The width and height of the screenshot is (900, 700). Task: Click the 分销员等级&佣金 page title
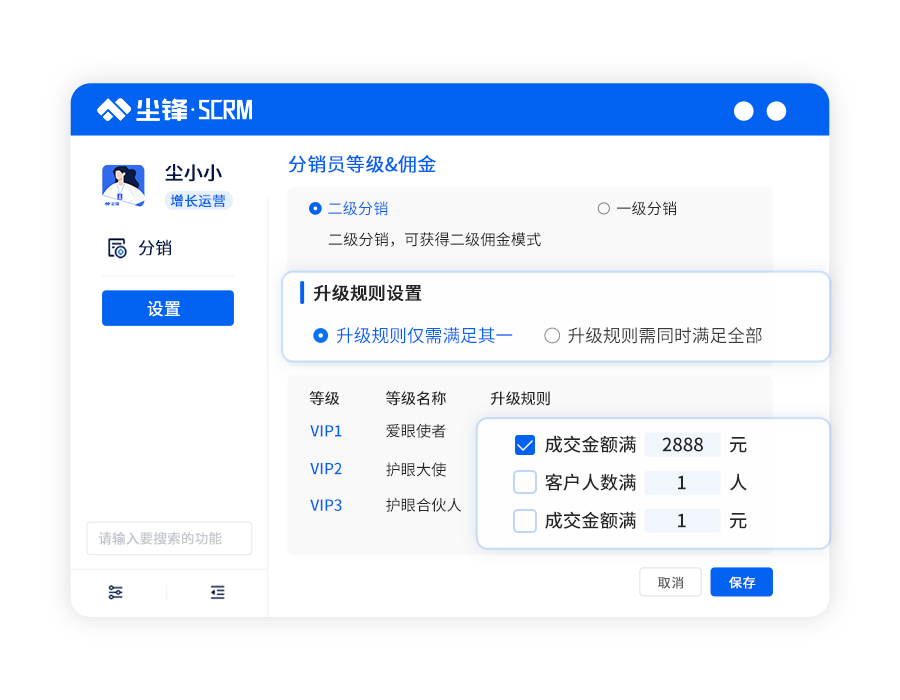click(x=362, y=165)
